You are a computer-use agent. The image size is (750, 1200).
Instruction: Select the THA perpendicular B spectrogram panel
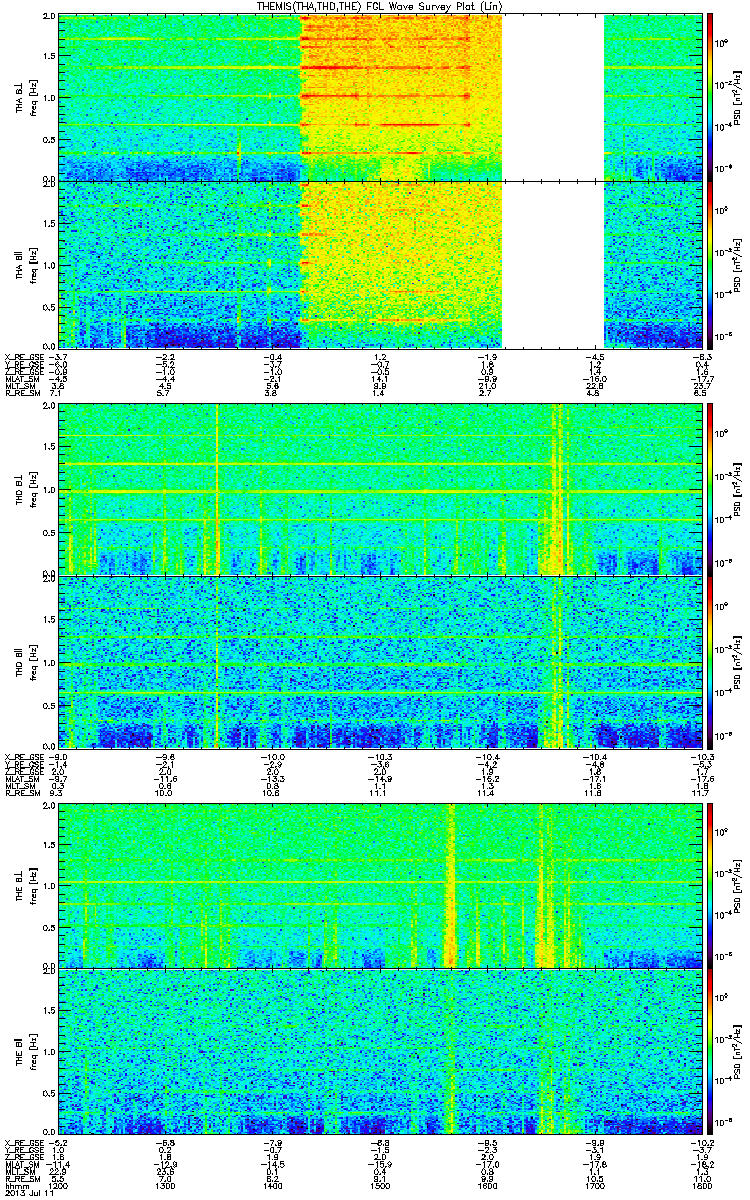380,97
